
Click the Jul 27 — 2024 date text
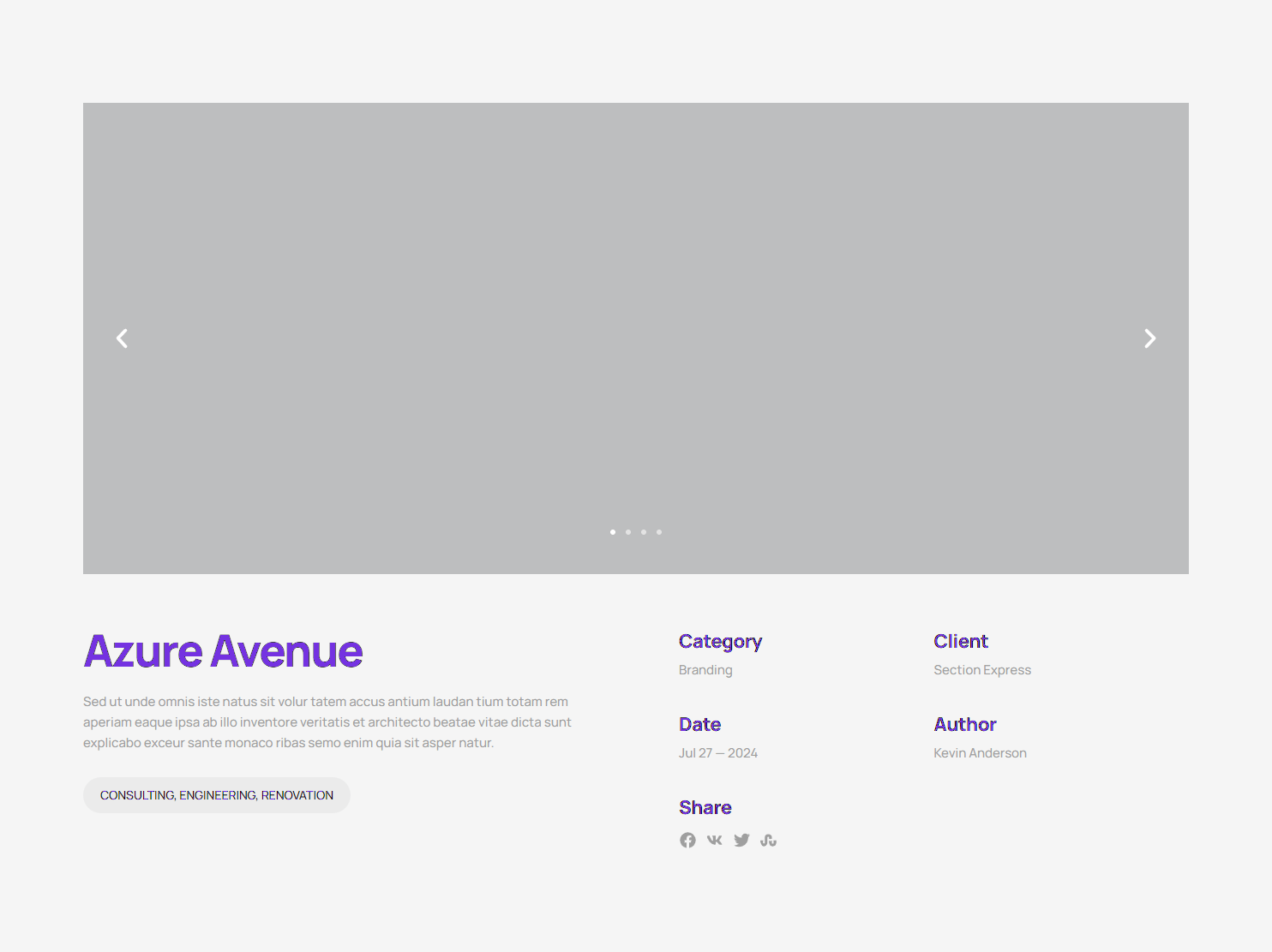(718, 752)
